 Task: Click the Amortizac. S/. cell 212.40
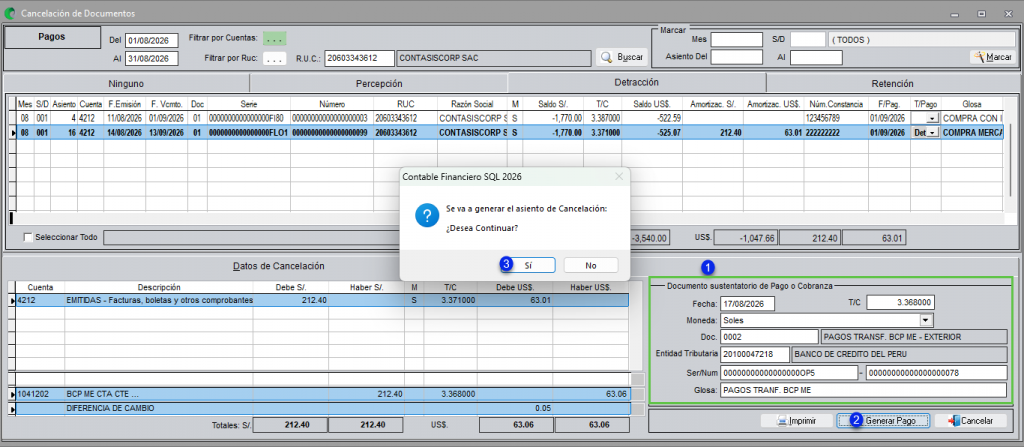(712, 132)
